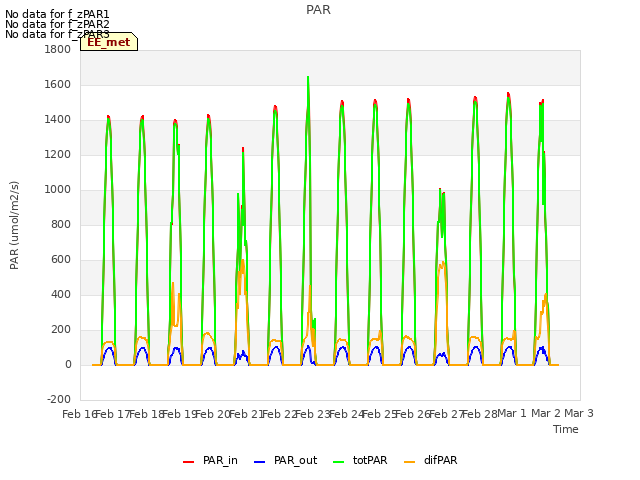Select the 1400 y-axis tick label

pyautogui.click(x=58, y=120)
